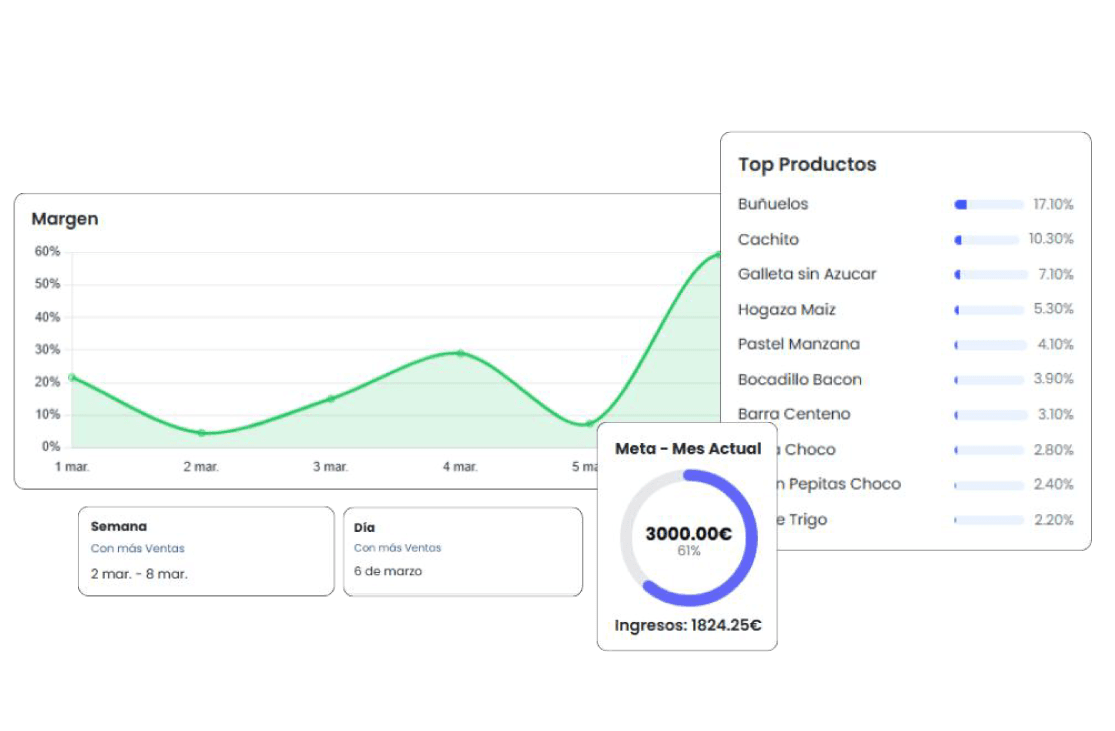Image resolution: width=1115 pixels, height=731 pixels.
Task: Click the 3 mar. chart data point
Action: [x=331, y=398]
